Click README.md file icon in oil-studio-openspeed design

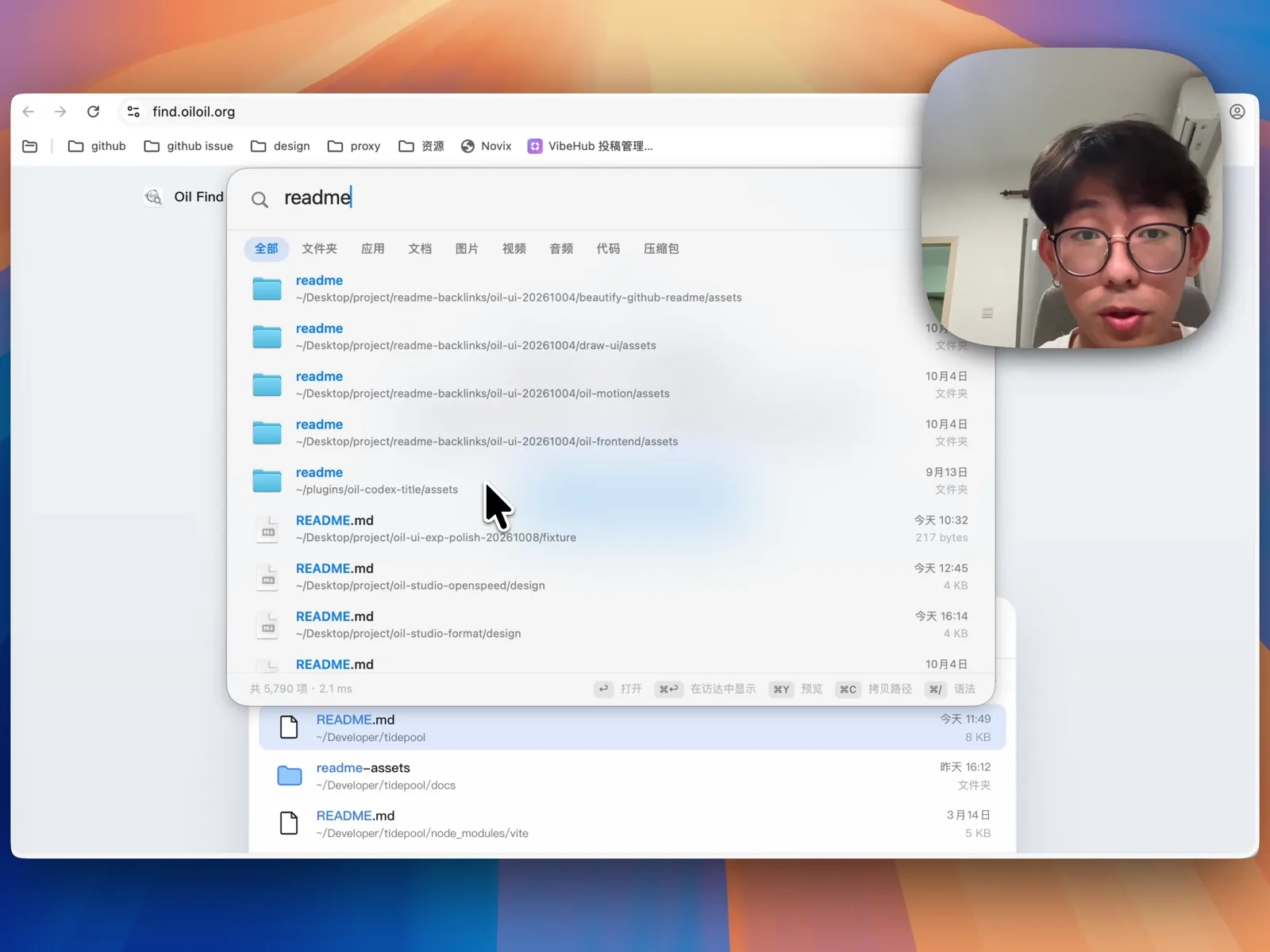[x=267, y=577]
